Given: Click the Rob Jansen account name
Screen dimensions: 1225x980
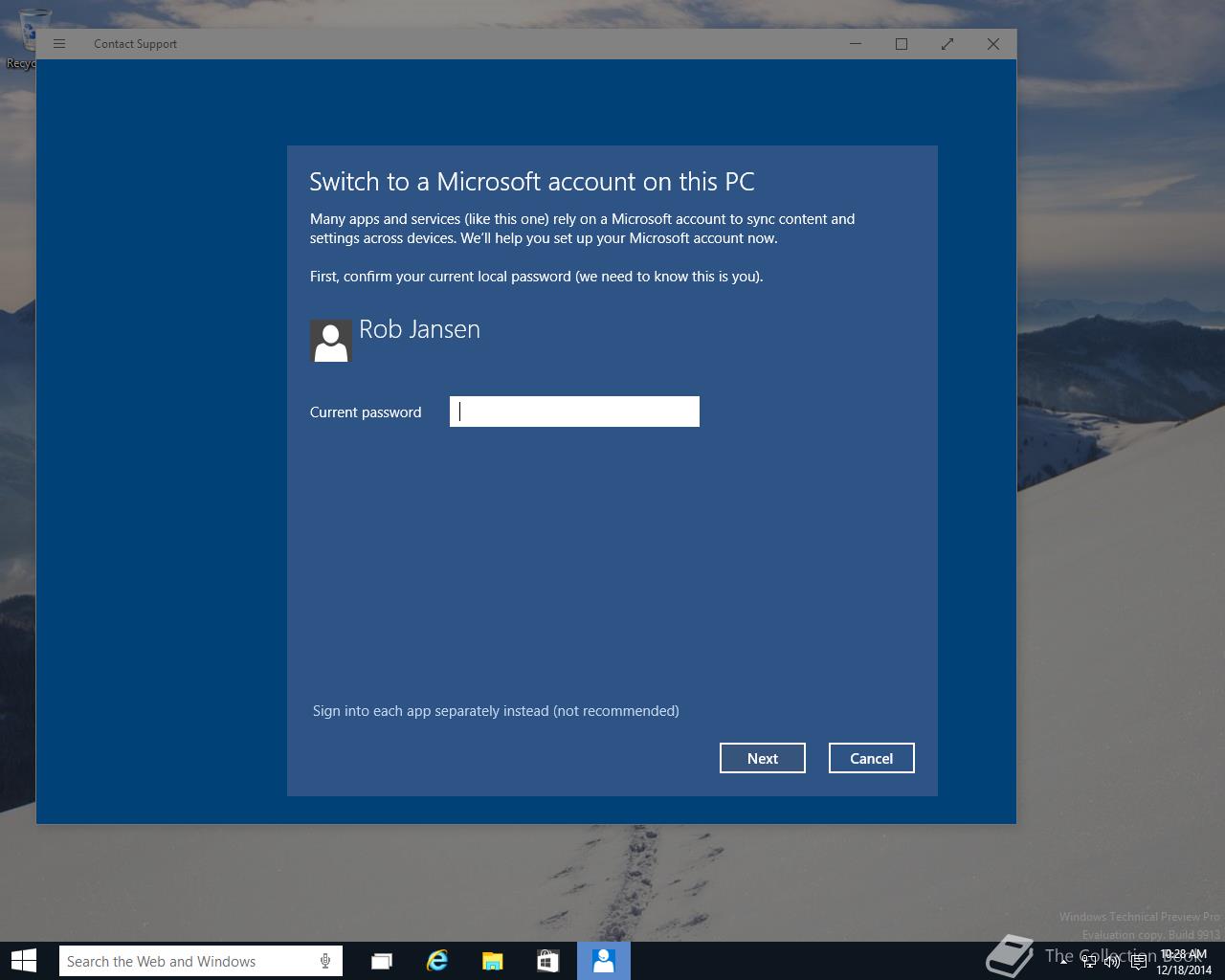Looking at the screenshot, I should pyautogui.click(x=419, y=329).
